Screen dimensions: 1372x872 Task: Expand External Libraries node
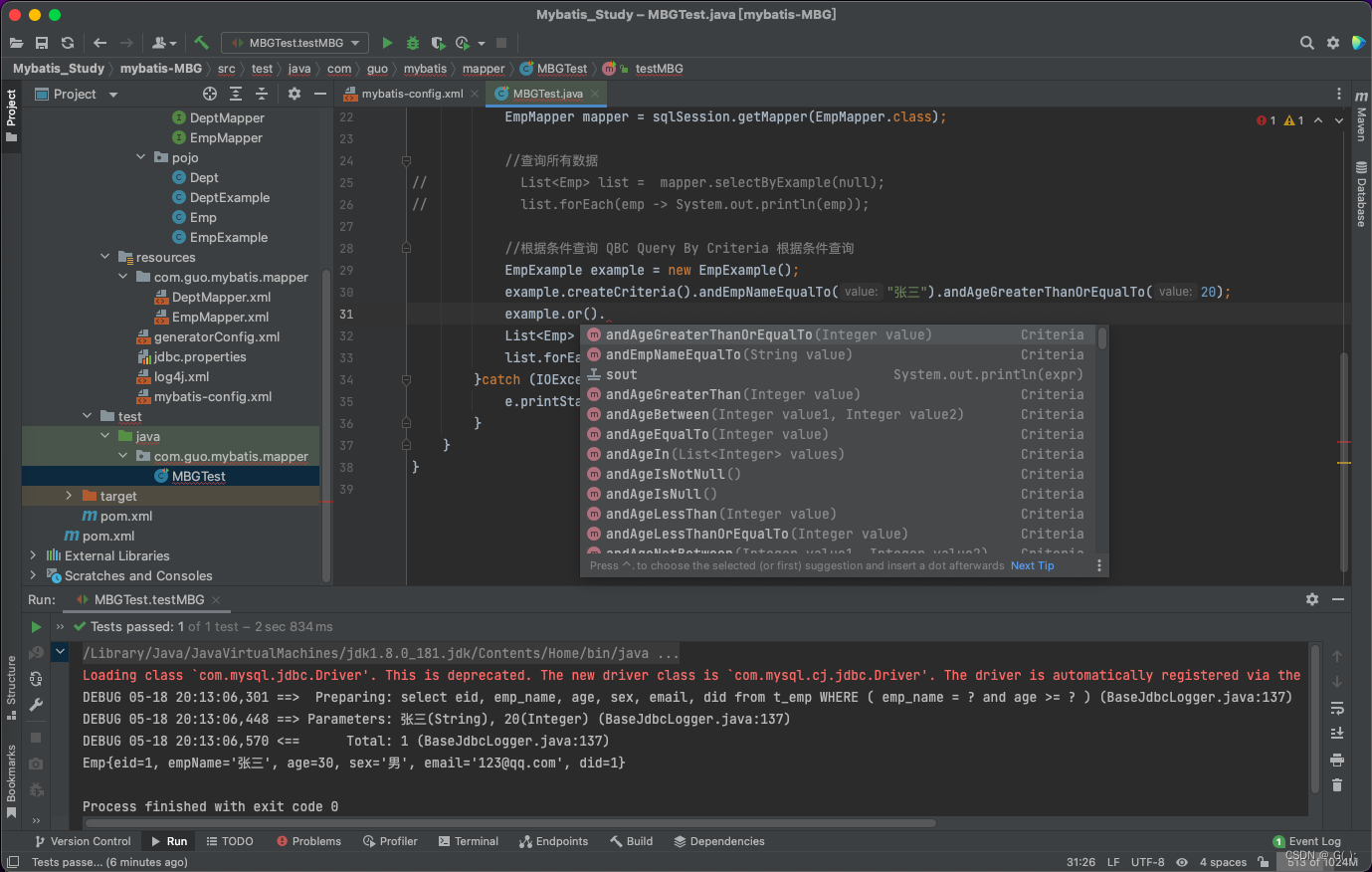(x=33, y=555)
